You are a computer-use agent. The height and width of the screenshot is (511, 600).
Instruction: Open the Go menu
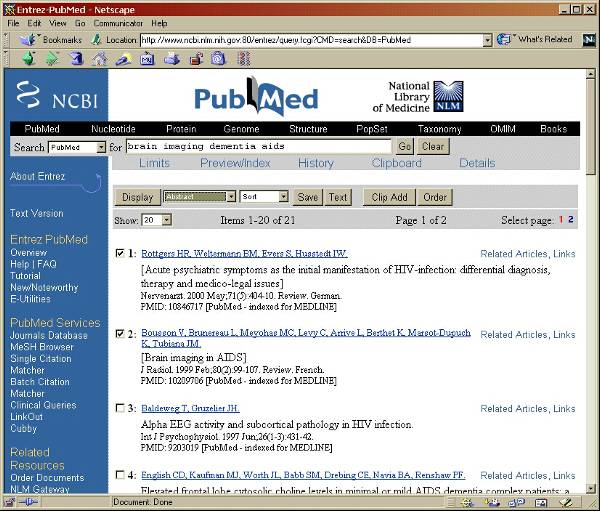80,23
